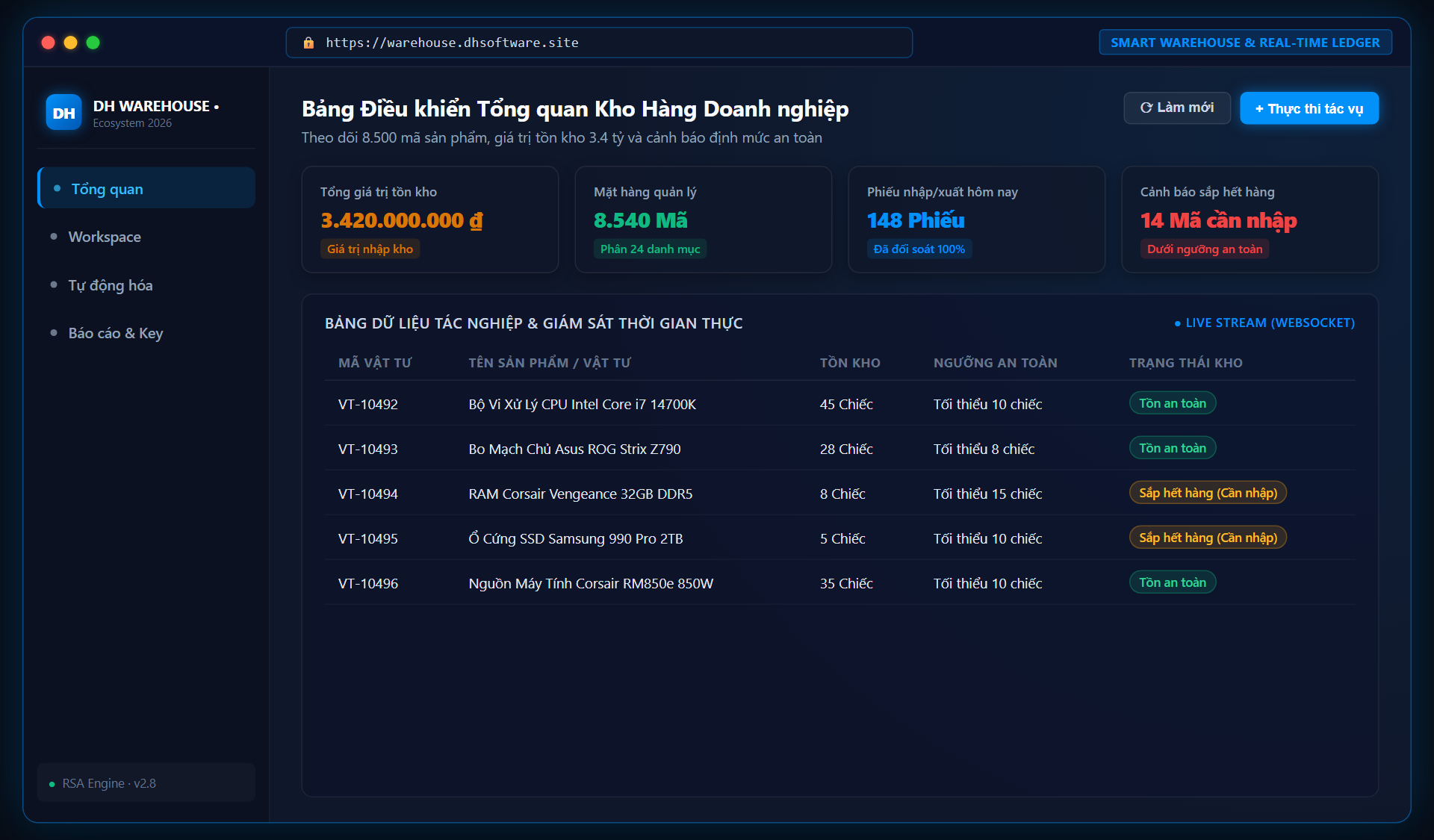Click the TRẠNG THÁI KHO column header
Image resolution: width=1434 pixels, height=840 pixels.
tap(1186, 363)
